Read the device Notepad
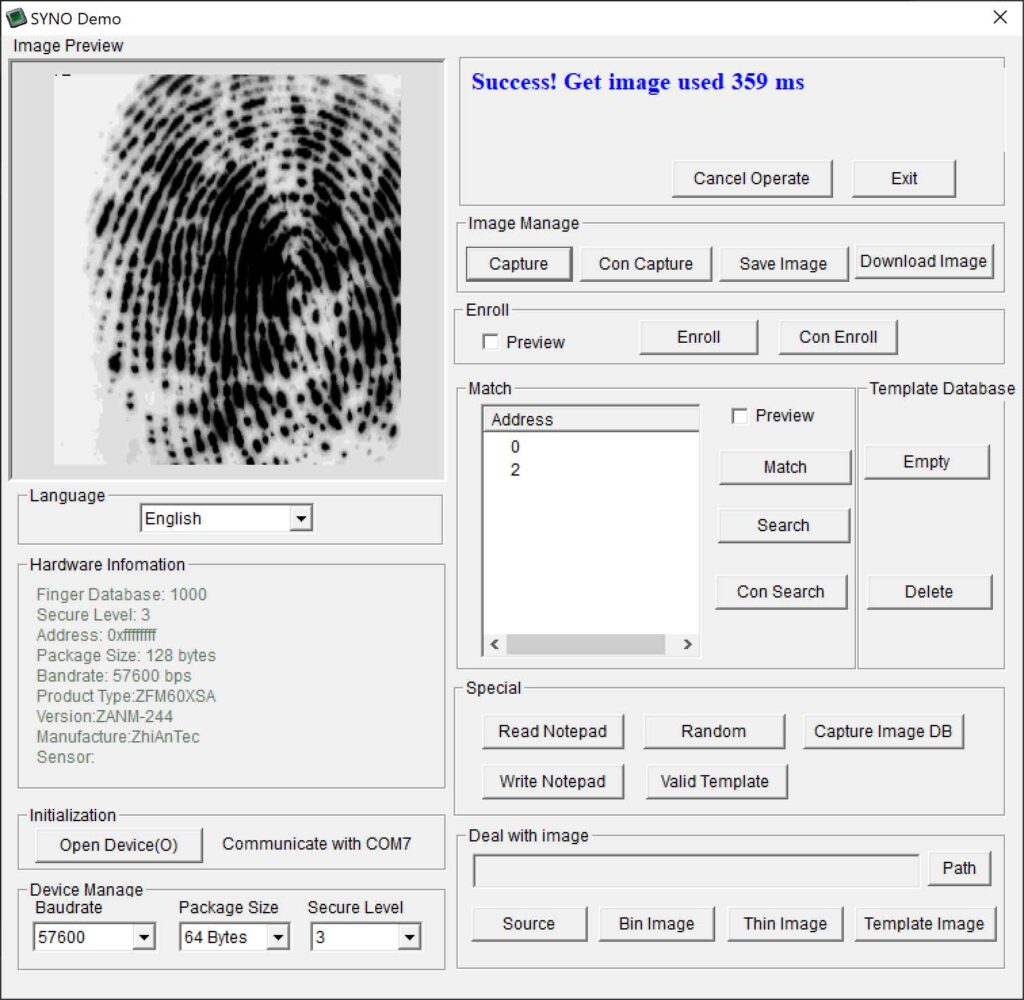Screen dimensions: 1024x1000 click(553, 731)
